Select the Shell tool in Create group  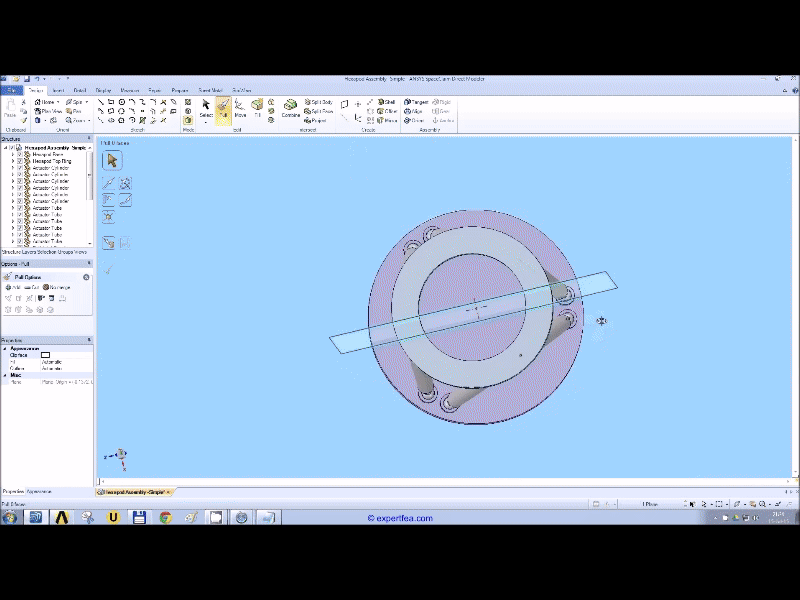click(x=383, y=102)
